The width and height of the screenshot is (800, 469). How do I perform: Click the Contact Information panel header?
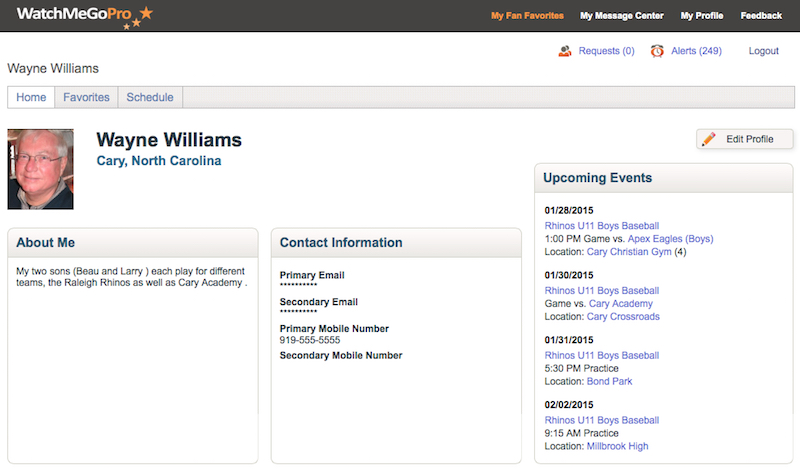click(396, 242)
